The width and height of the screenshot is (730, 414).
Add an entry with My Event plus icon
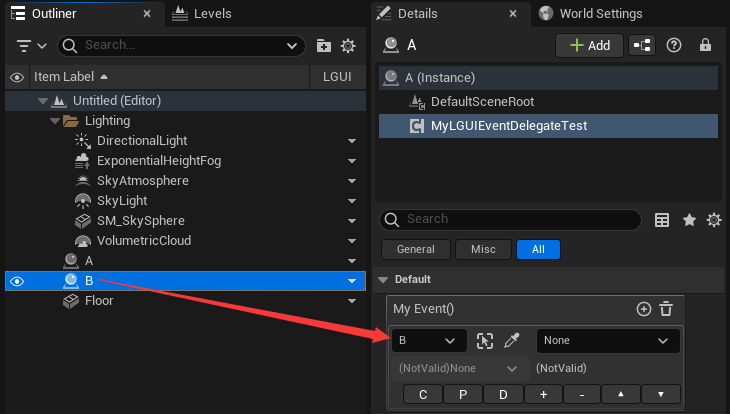644,310
